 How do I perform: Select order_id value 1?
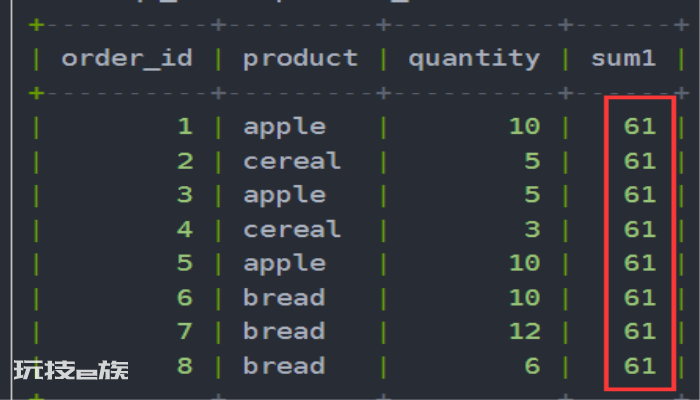click(x=185, y=126)
